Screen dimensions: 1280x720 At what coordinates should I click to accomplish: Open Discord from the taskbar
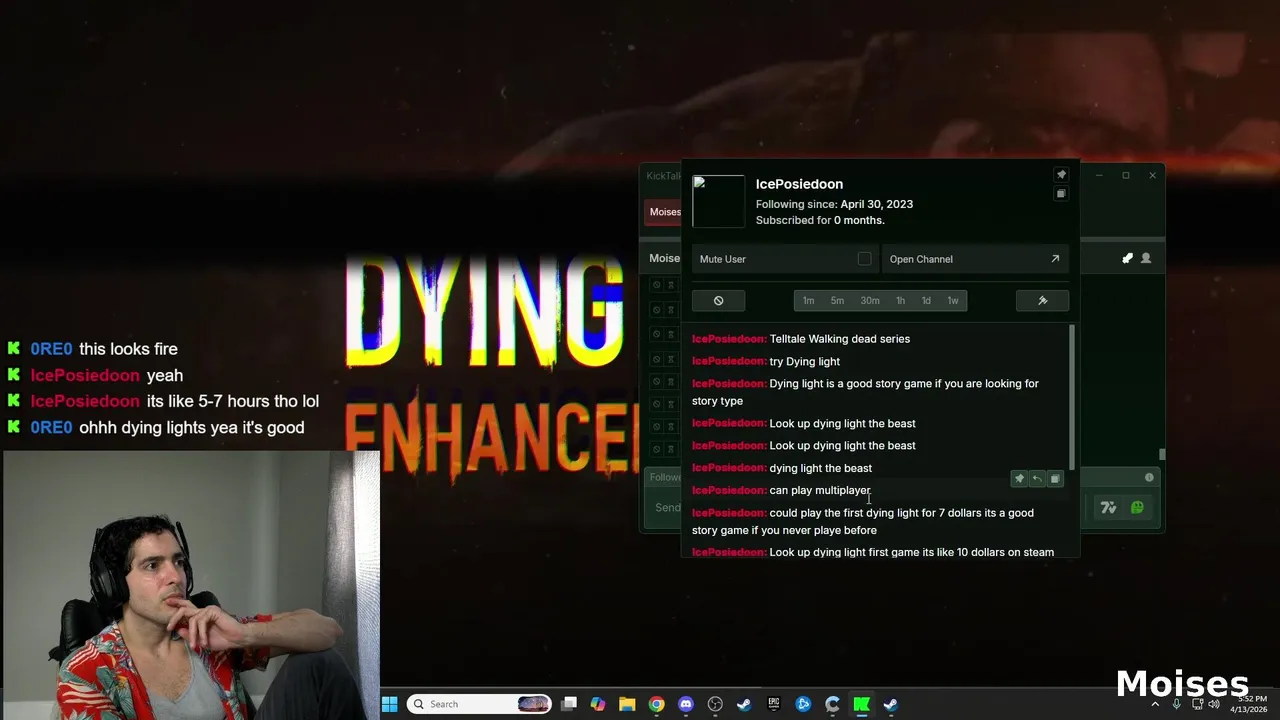(685, 704)
